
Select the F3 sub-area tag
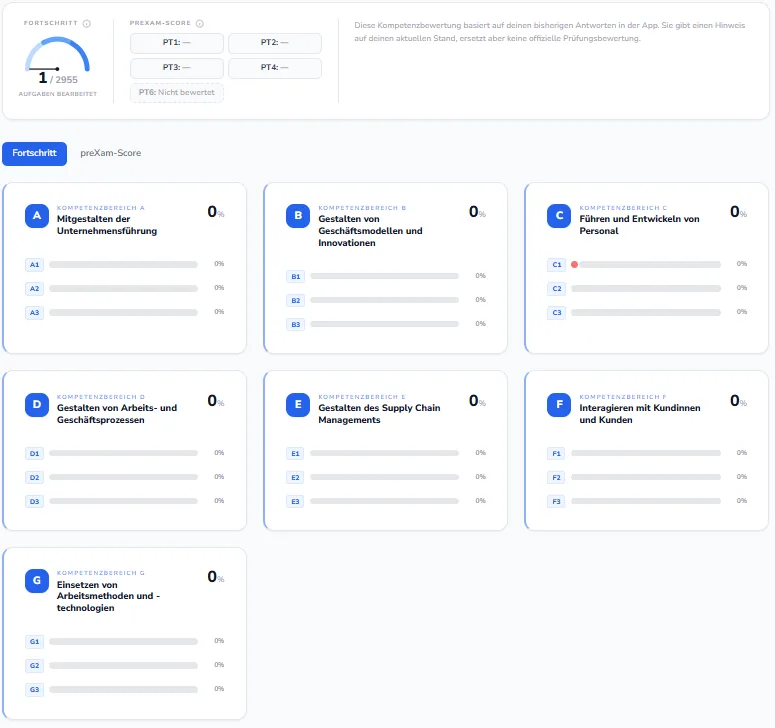click(556, 502)
